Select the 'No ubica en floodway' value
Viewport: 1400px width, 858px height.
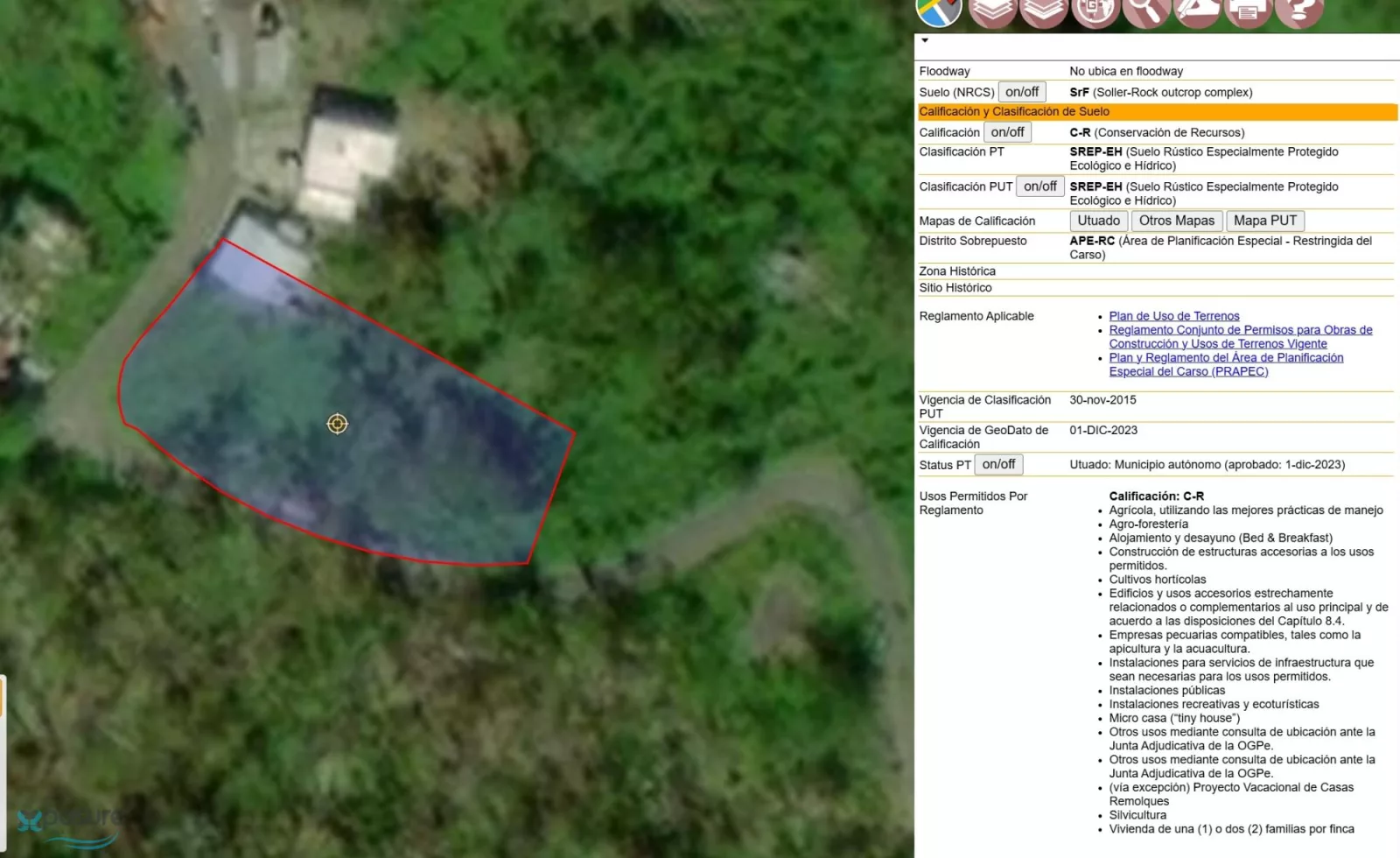pos(1126,71)
